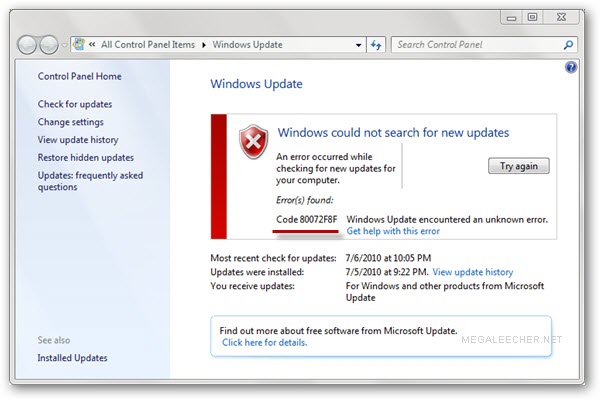Click the Try again button

(x=518, y=166)
